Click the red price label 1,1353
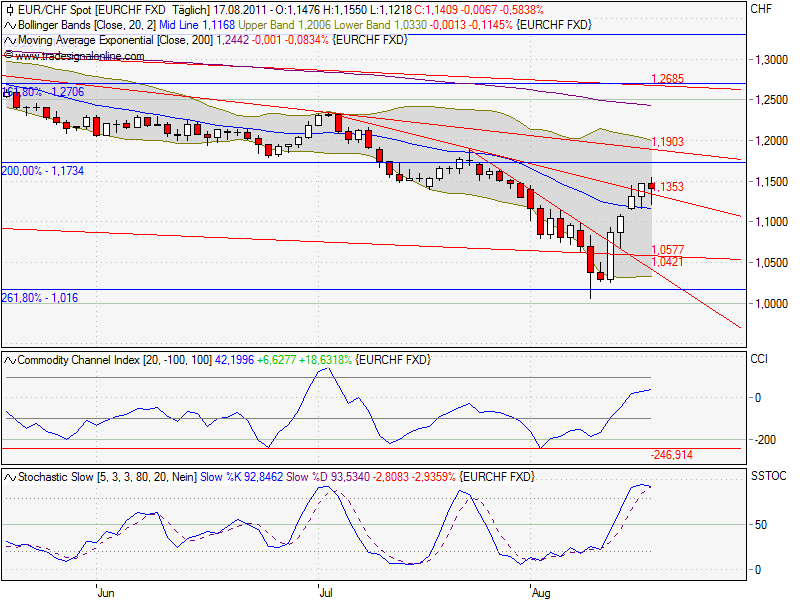This screenshot has width=800, height=600. pyautogui.click(x=669, y=187)
